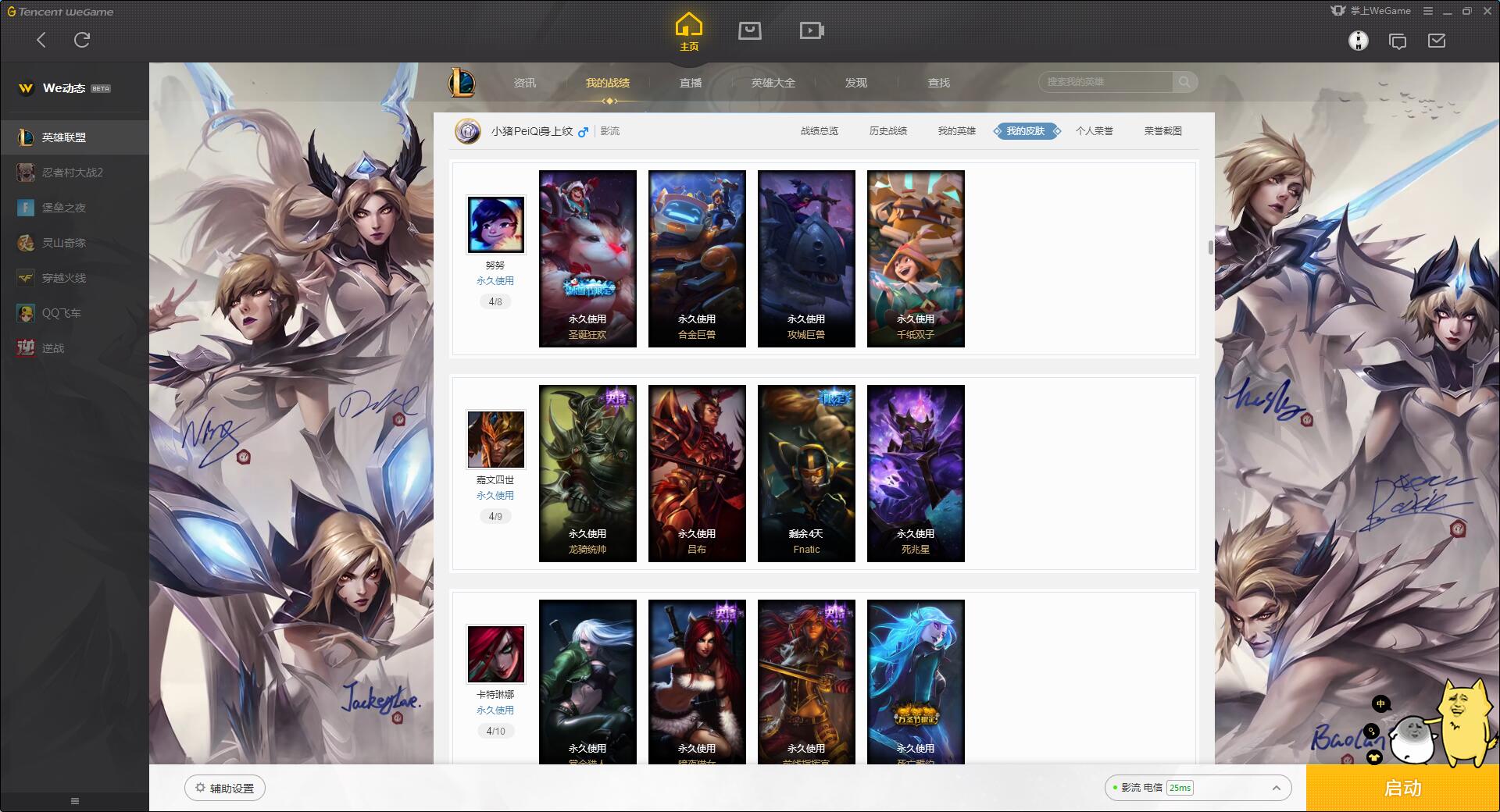Open 圣诞狂欢 Nunu skin thumbnail

click(587, 258)
